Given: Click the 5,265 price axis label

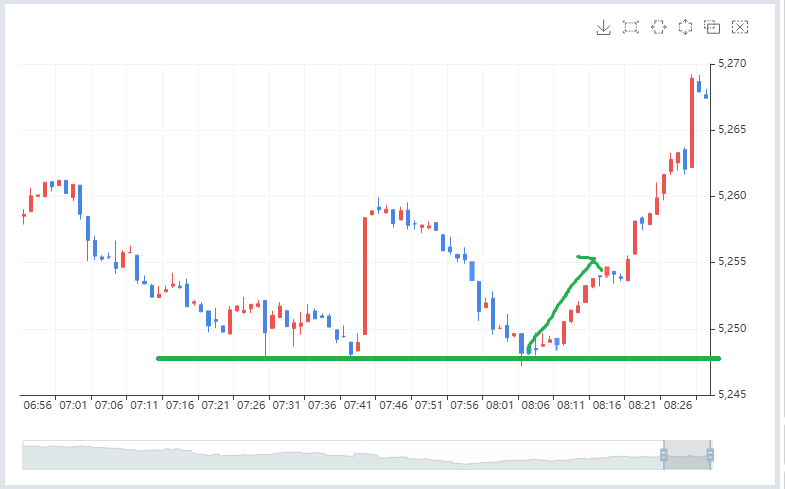Looking at the screenshot, I should [x=732, y=130].
